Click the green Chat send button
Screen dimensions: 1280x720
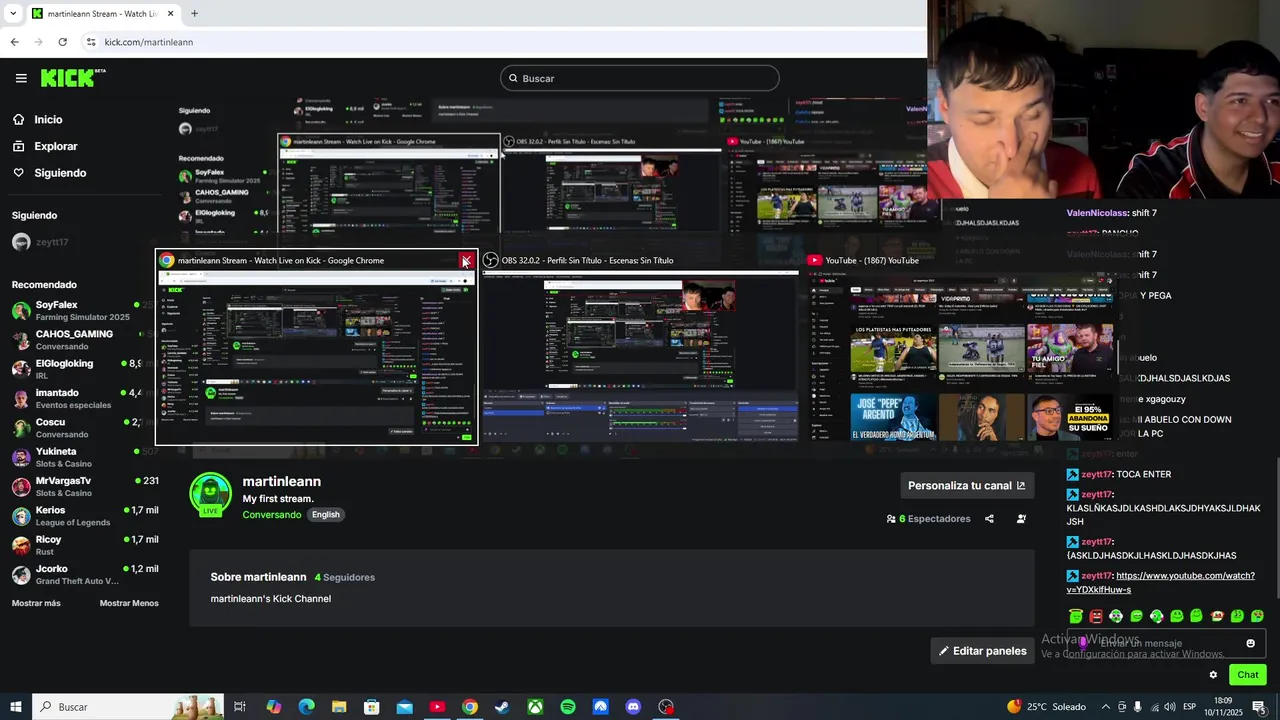(x=1248, y=675)
